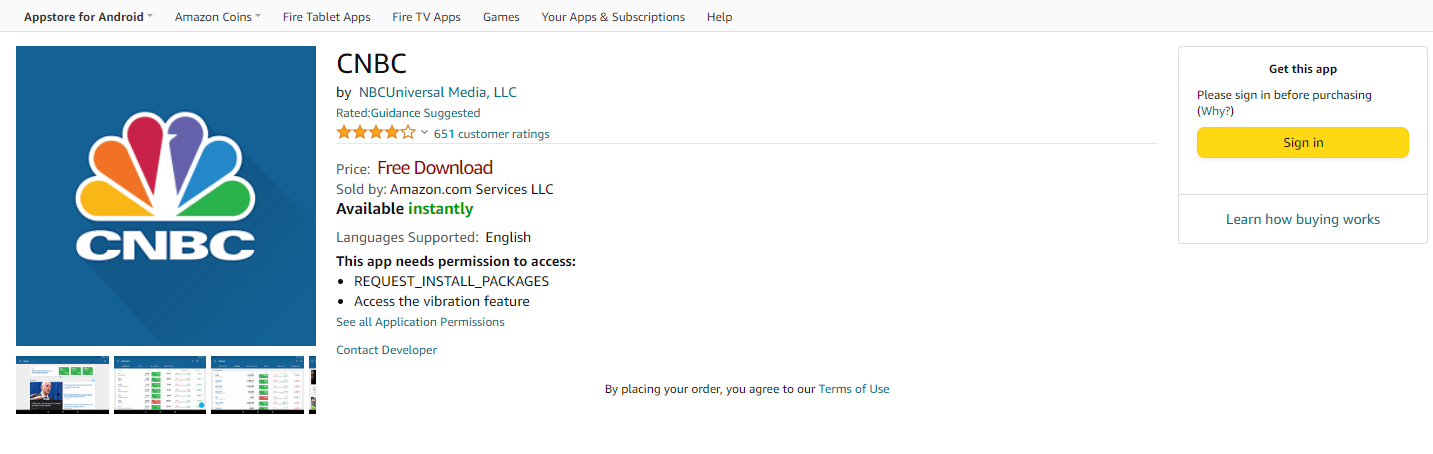
Task: See all Application Permissions
Action: 420,322
